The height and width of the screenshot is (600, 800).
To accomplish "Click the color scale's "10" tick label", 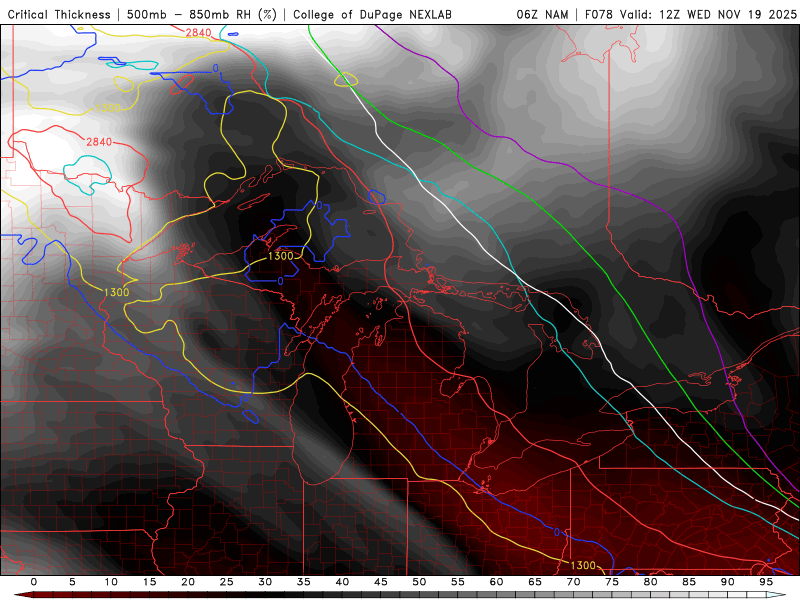I will 111,582.
